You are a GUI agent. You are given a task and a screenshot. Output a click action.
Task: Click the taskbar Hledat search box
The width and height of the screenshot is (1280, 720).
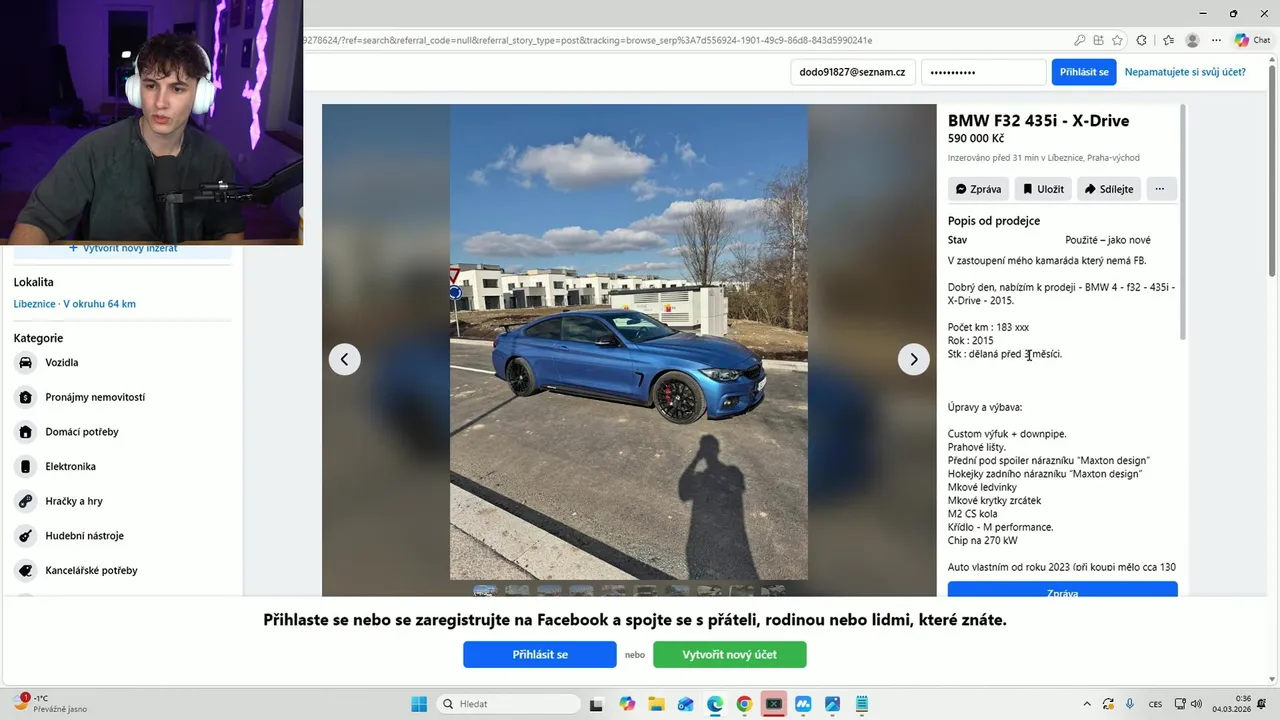(x=510, y=704)
